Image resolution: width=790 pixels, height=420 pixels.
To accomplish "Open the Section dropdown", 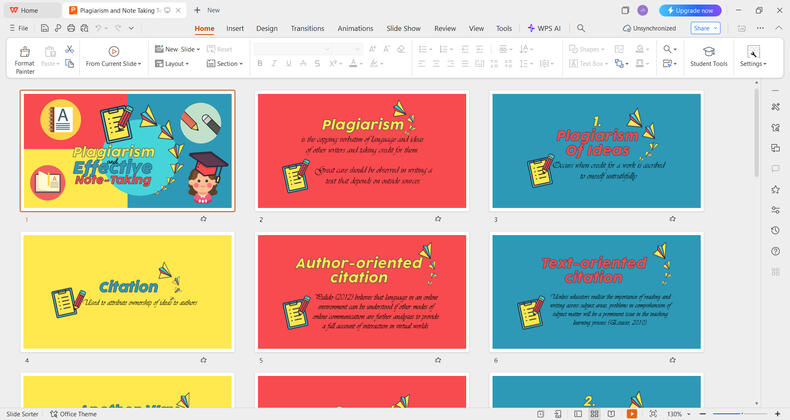I will click(x=225, y=63).
